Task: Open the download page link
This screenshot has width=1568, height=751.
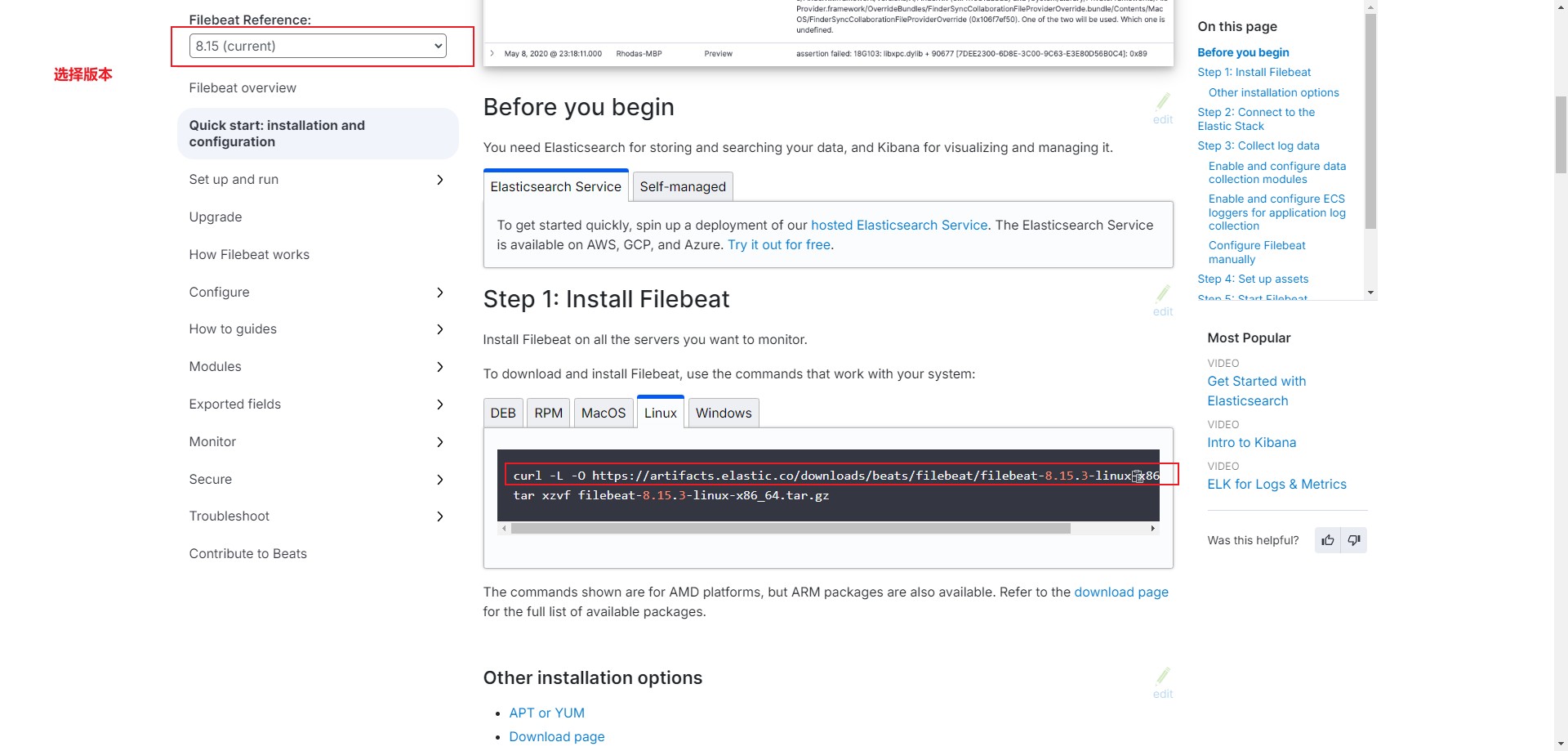Action: 1121,592
